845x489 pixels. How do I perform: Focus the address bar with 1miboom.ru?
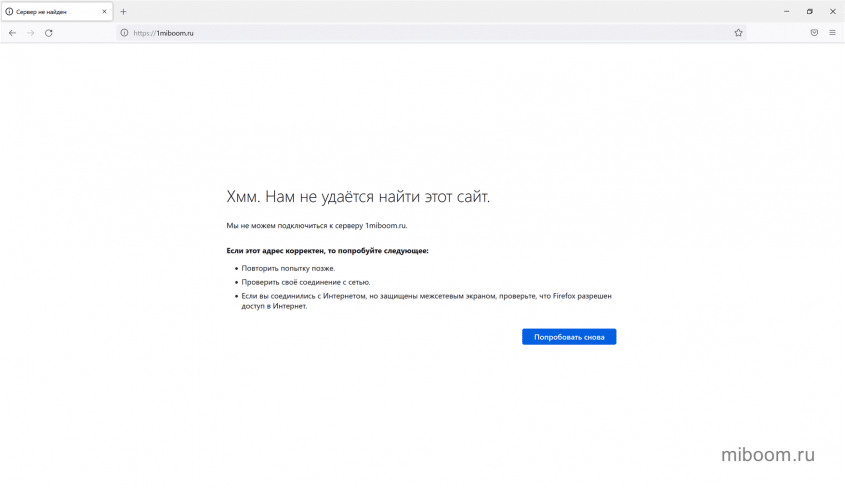(400, 33)
